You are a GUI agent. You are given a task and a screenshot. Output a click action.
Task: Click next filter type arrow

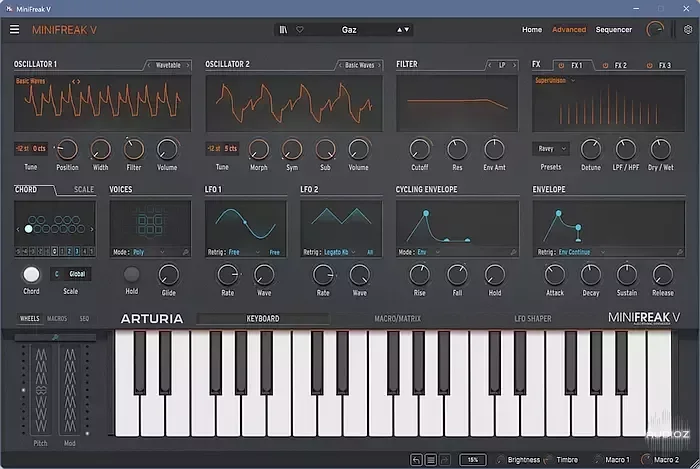(x=514, y=65)
